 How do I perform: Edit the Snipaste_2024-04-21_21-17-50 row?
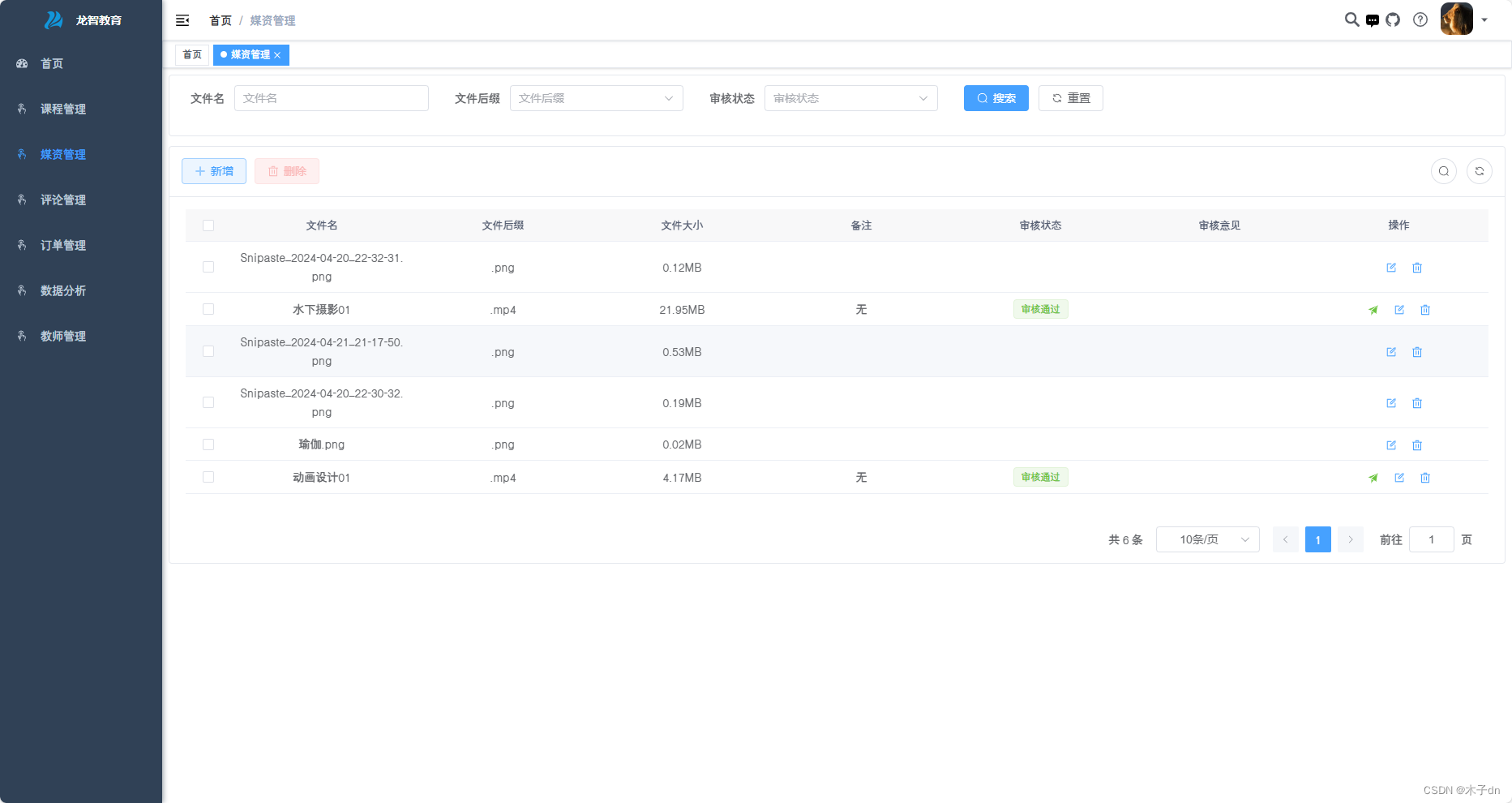point(1391,352)
